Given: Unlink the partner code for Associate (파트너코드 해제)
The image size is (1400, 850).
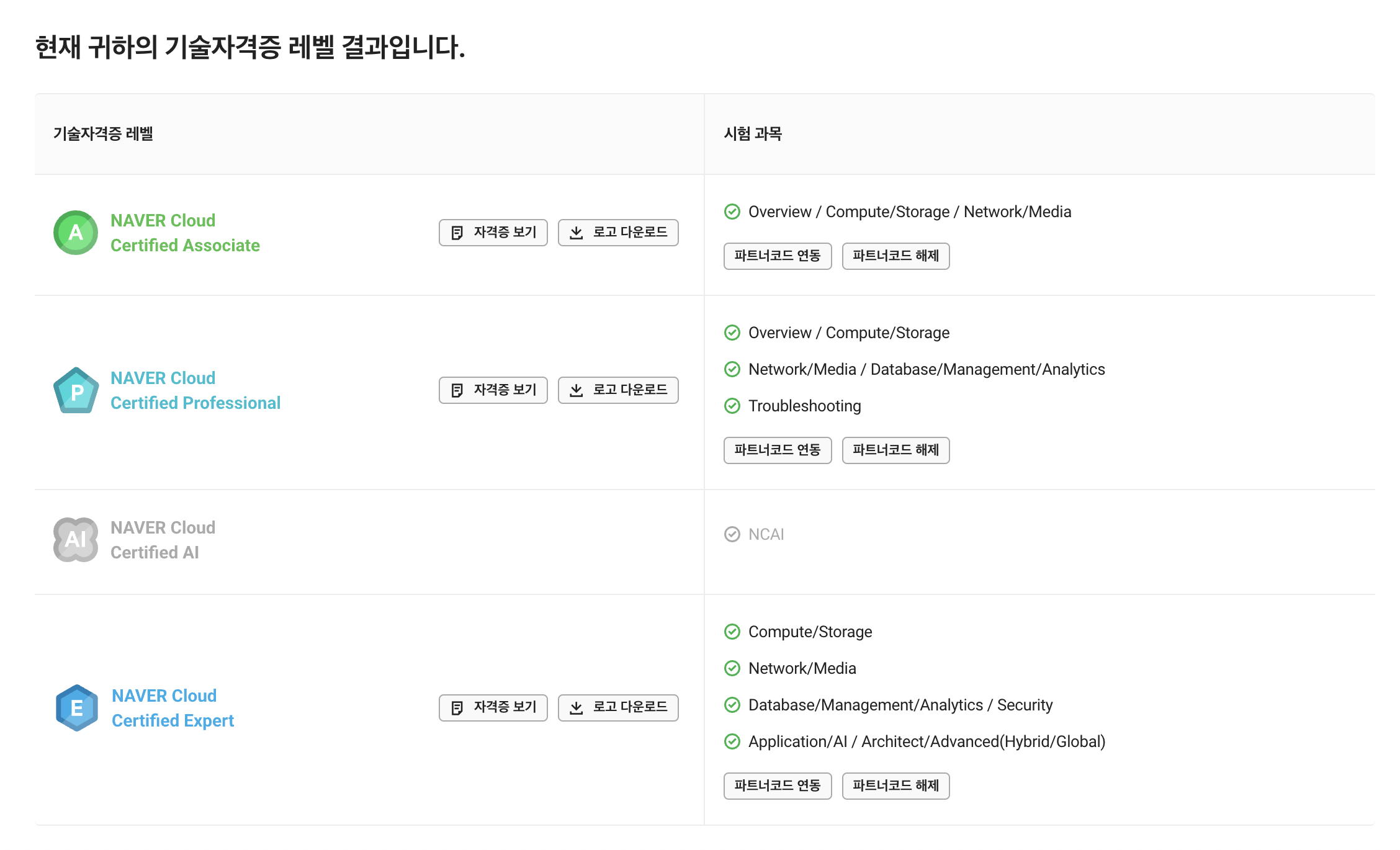Looking at the screenshot, I should [x=895, y=256].
